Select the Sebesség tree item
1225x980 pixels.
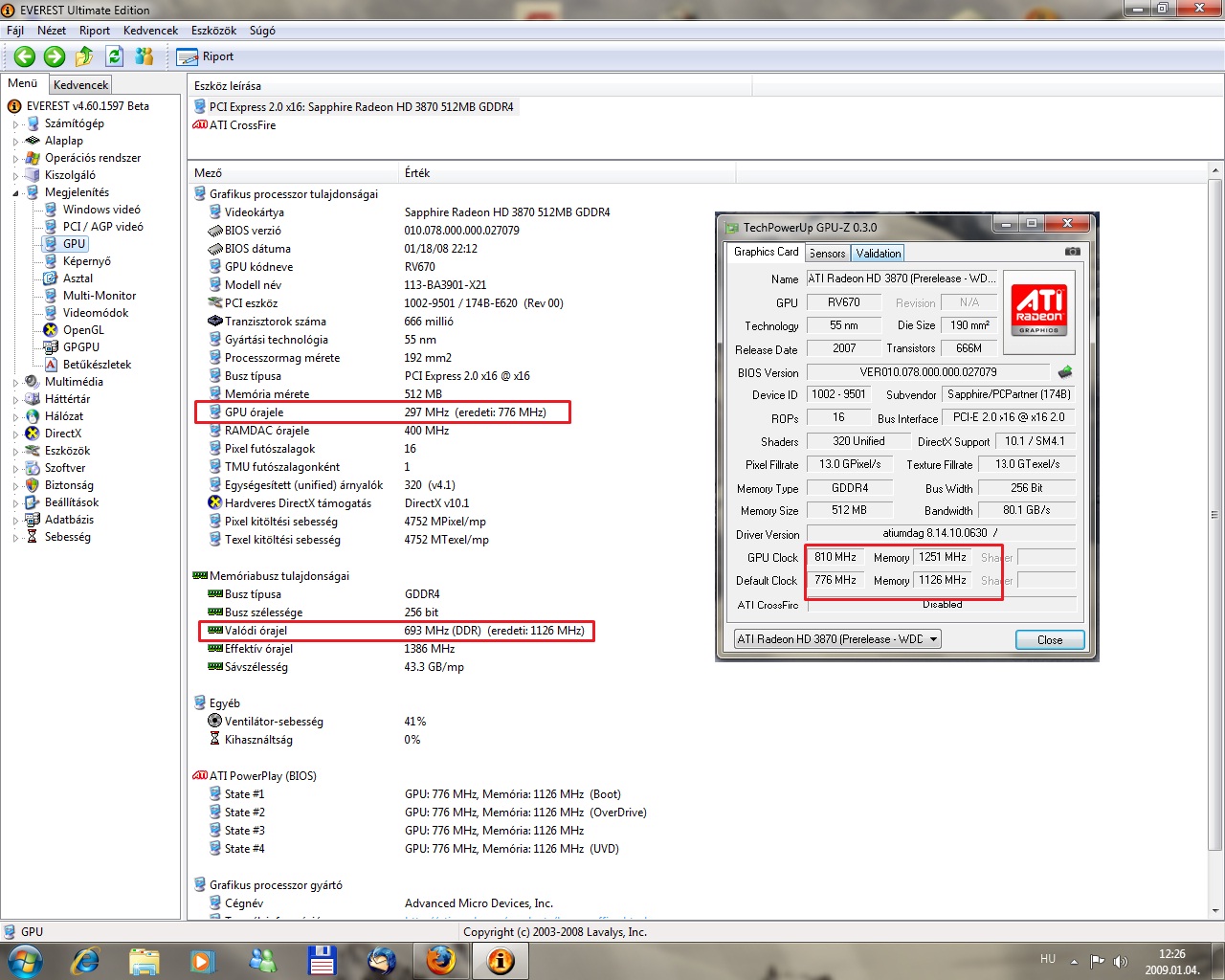tap(67, 537)
